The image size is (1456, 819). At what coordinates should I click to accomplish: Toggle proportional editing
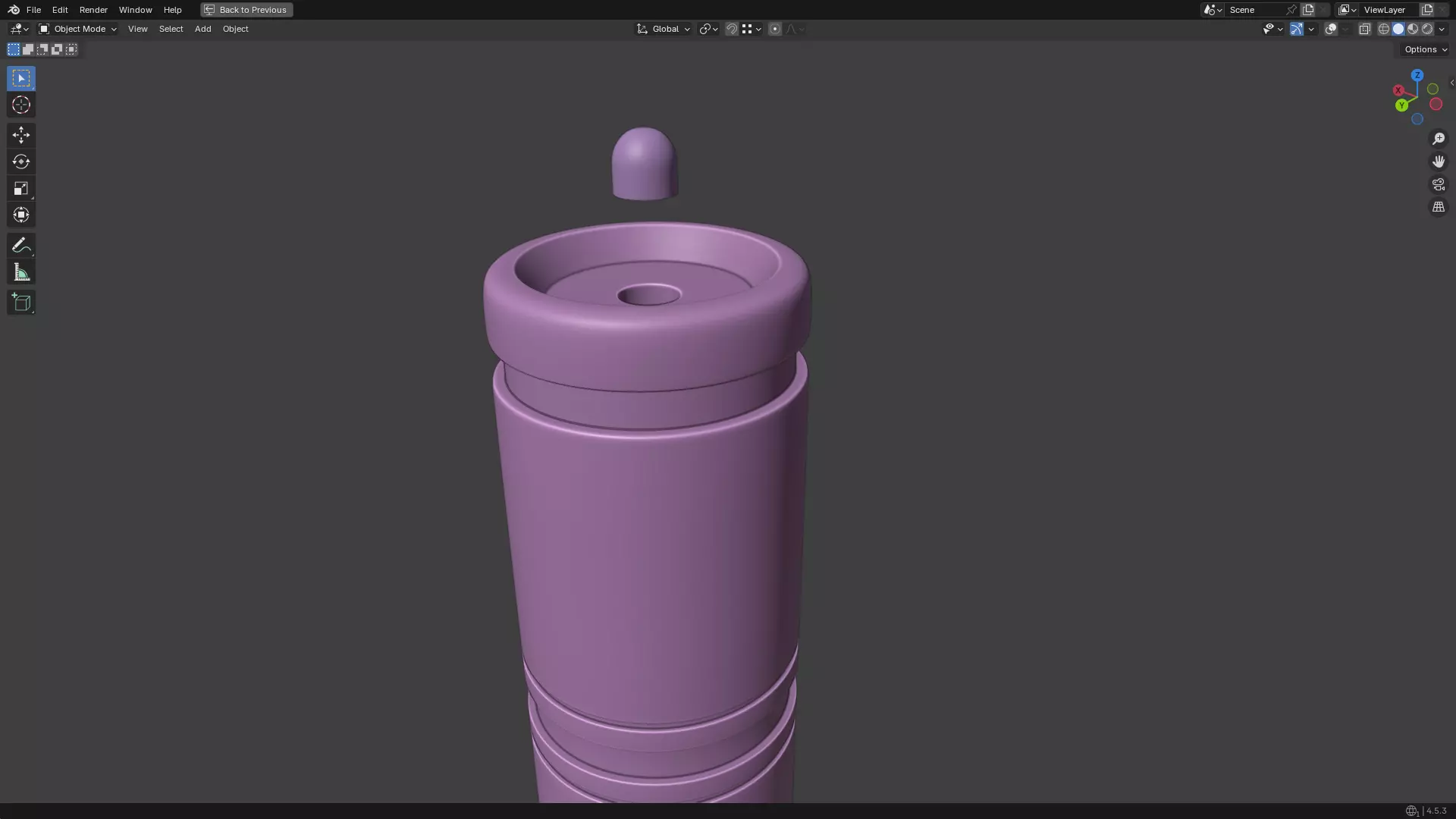[x=775, y=29]
